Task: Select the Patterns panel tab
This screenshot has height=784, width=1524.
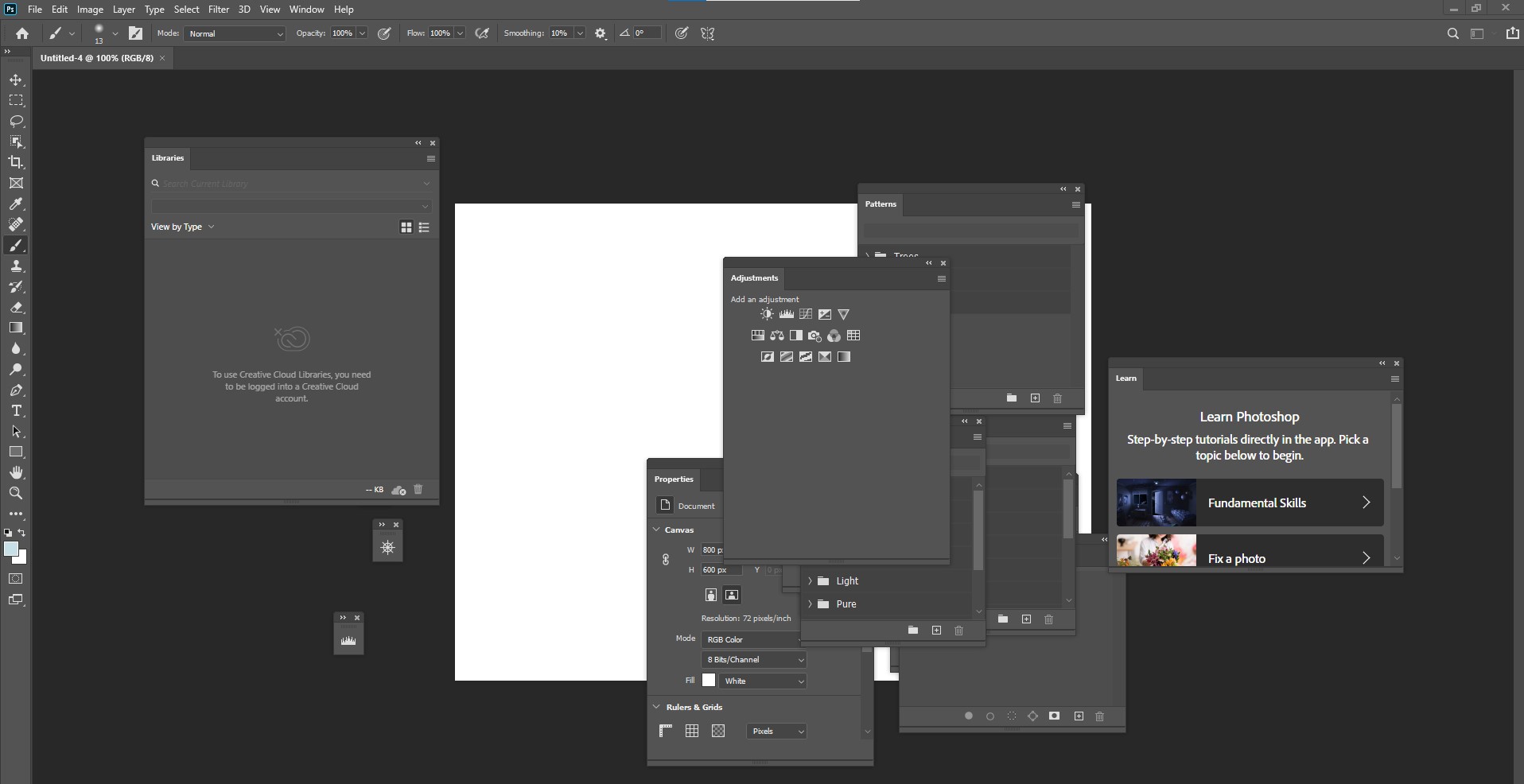Action: click(881, 204)
